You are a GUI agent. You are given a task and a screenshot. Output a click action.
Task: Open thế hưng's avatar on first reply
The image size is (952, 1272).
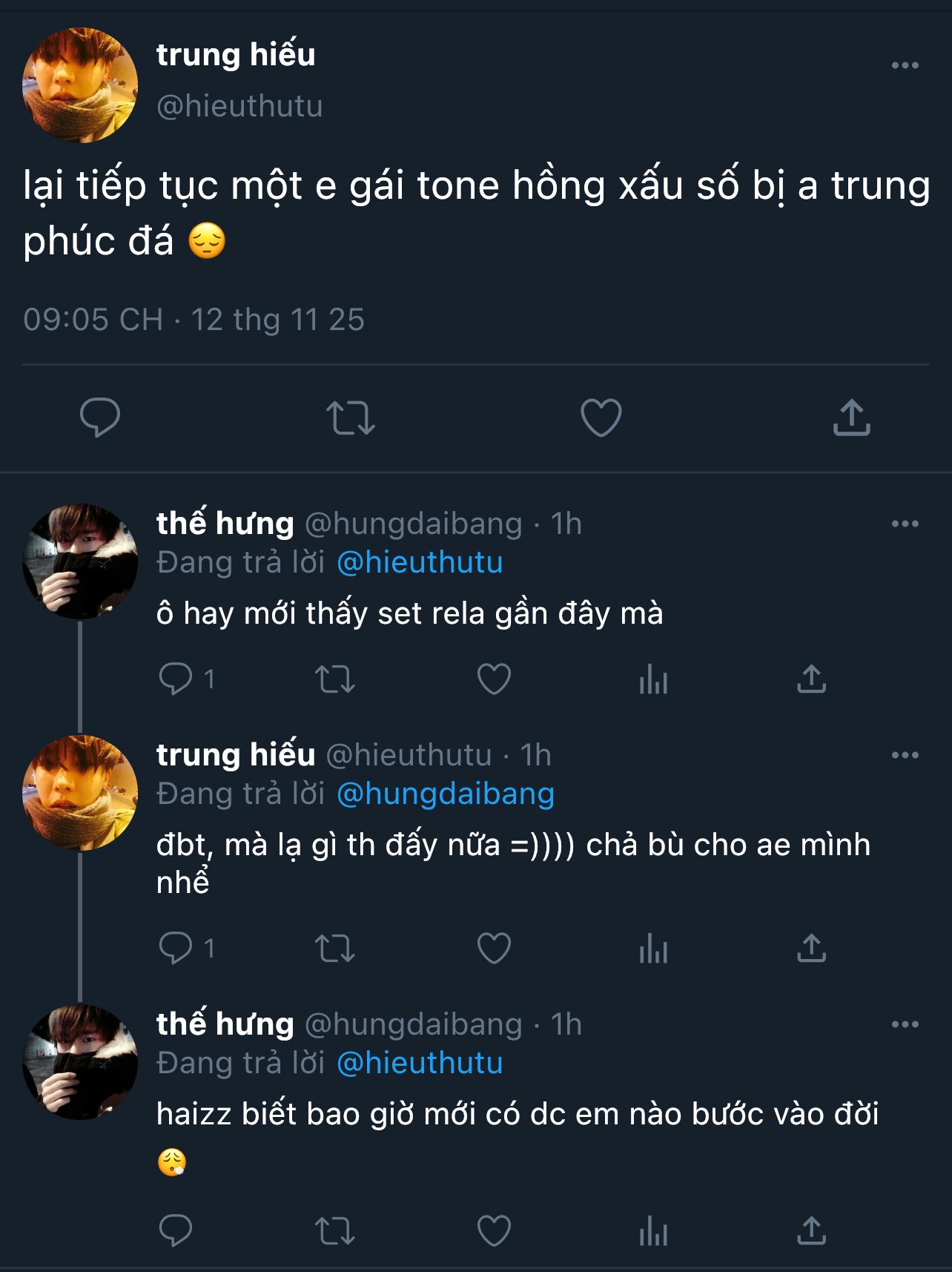80,561
